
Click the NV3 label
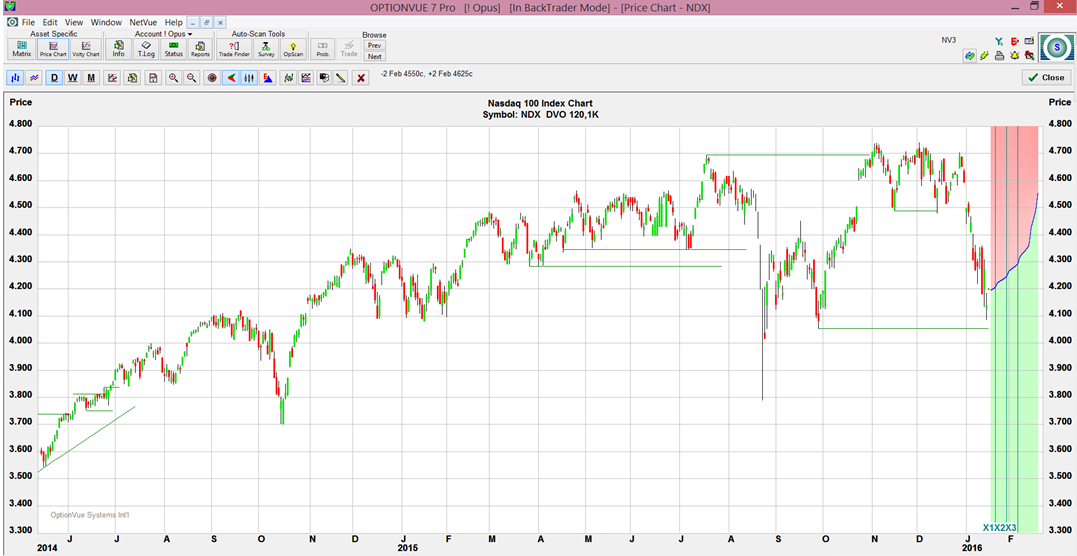(949, 40)
